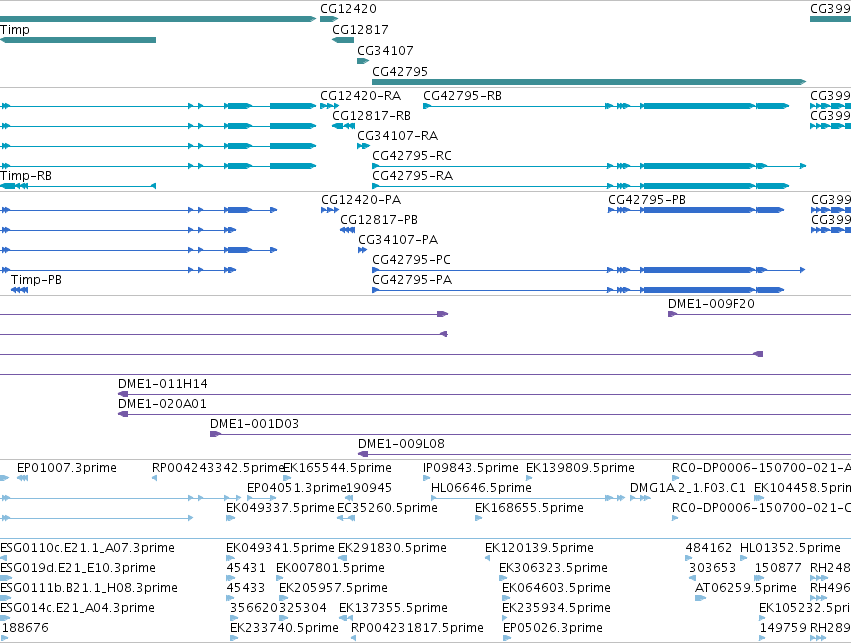Select feature label 188676
The image size is (851, 643).
(26, 628)
